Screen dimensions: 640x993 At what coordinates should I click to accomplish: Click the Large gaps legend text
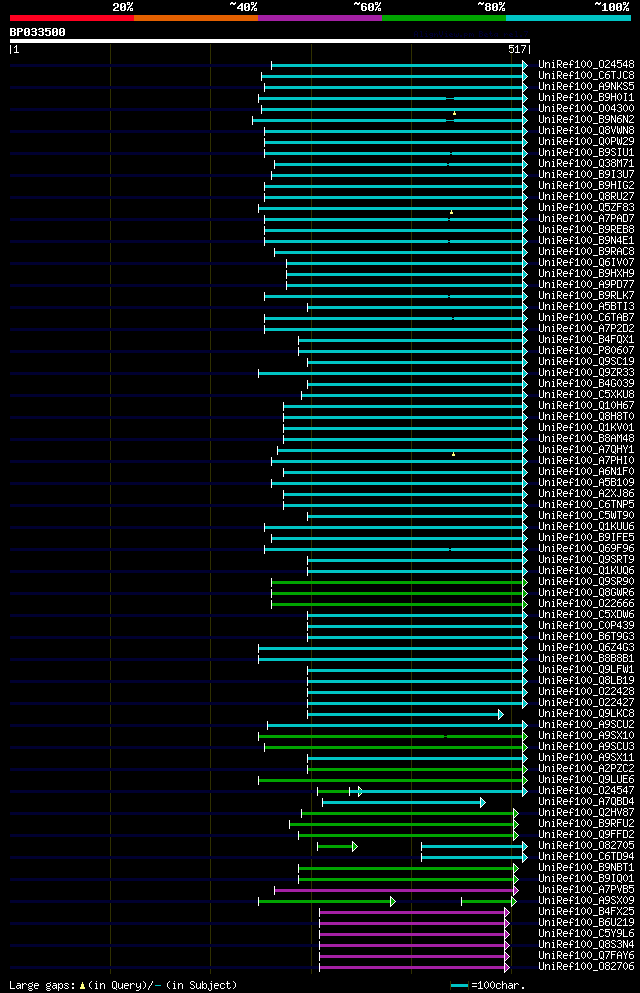[123, 985]
